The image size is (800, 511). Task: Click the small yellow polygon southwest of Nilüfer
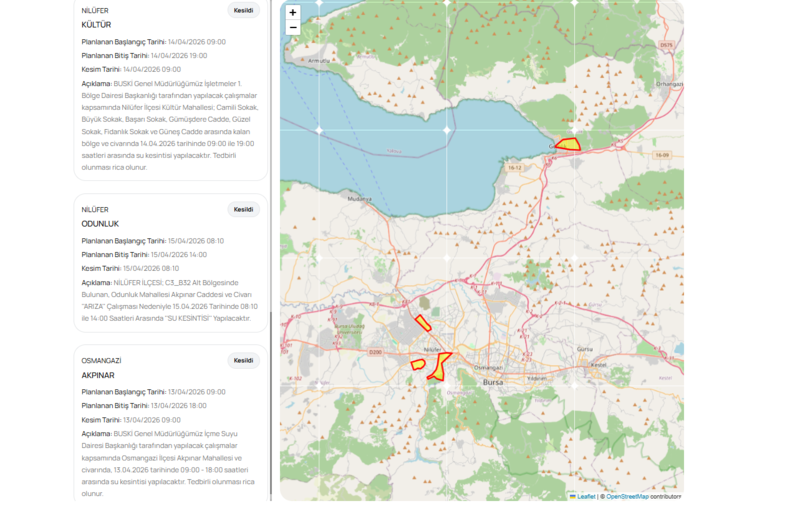tap(418, 364)
